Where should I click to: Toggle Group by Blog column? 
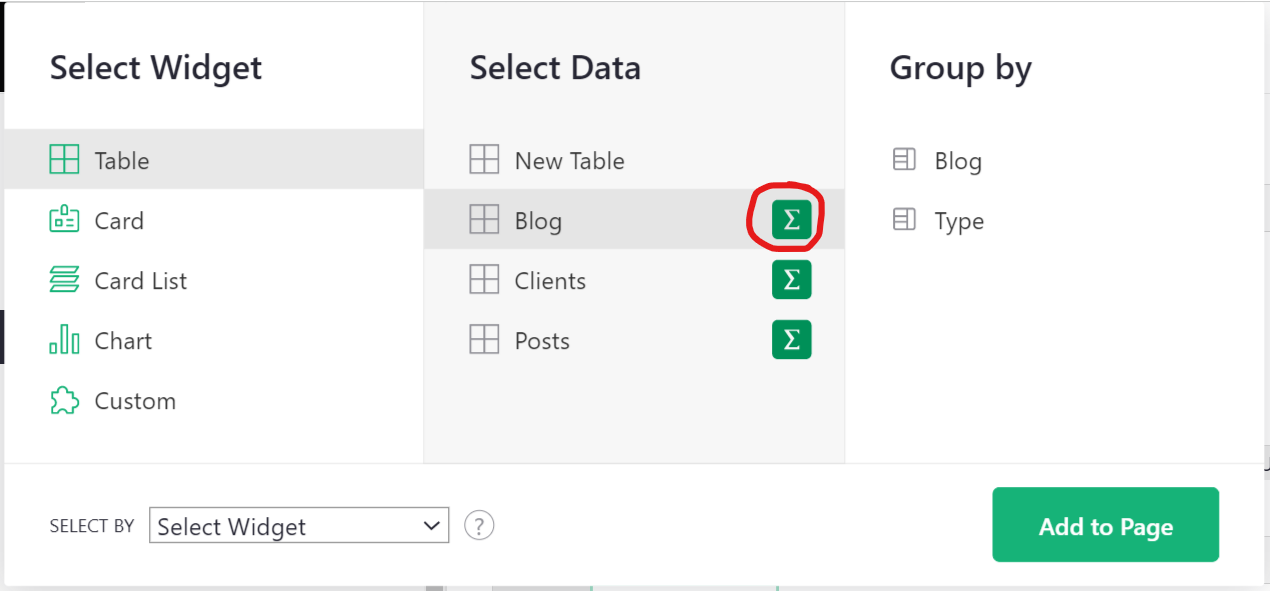[x=937, y=160]
